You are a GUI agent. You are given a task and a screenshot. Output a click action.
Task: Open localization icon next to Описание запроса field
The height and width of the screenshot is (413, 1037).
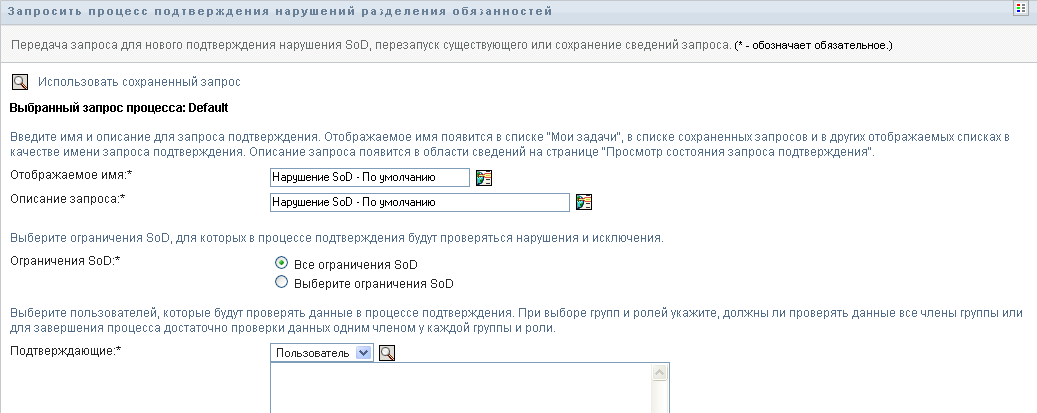click(584, 203)
